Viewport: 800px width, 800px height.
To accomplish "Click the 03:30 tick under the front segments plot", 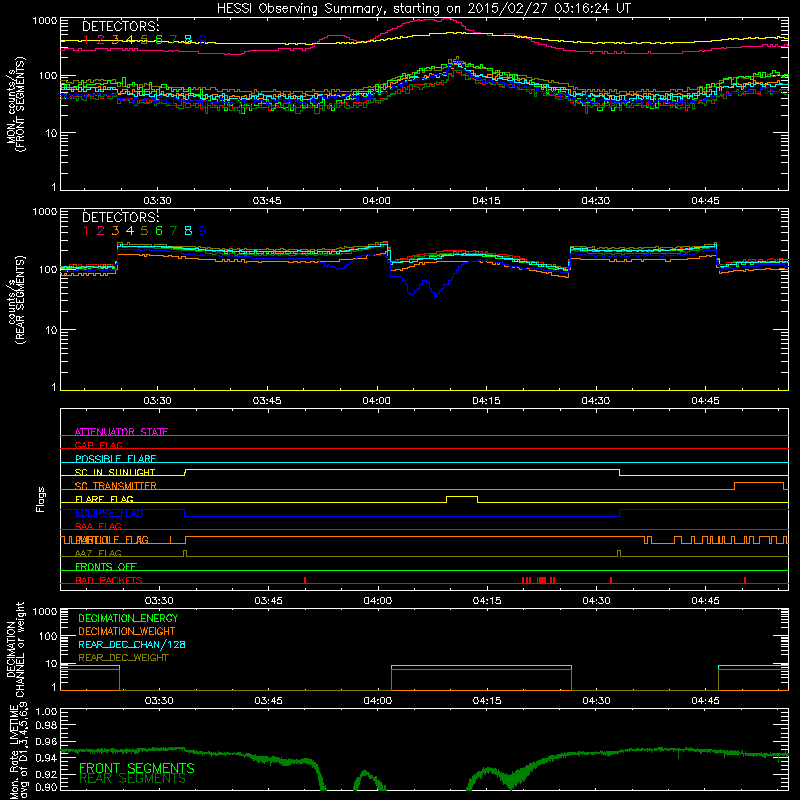I will click(157, 201).
